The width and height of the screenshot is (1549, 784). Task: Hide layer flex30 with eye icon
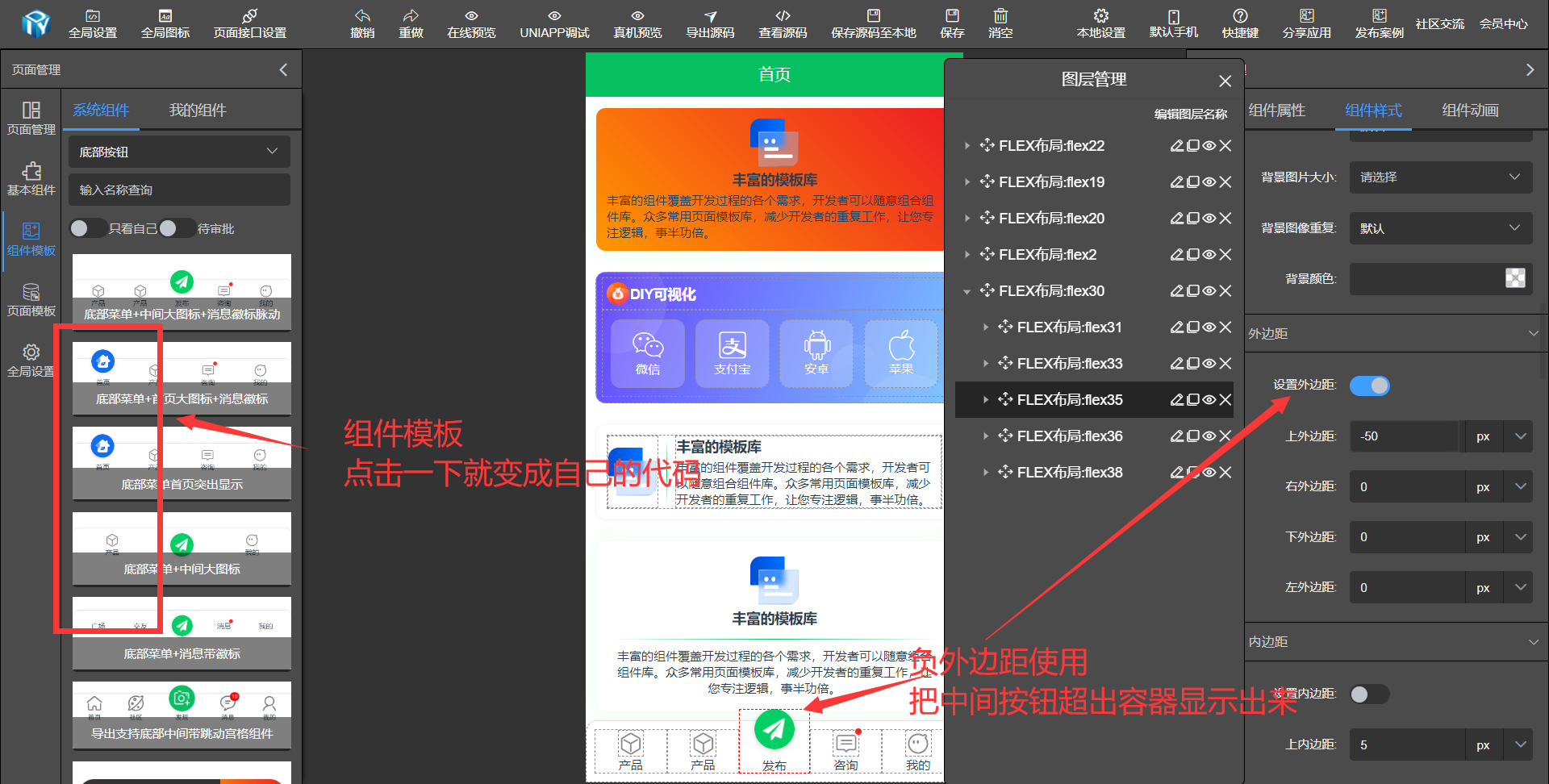[1209, 290]
